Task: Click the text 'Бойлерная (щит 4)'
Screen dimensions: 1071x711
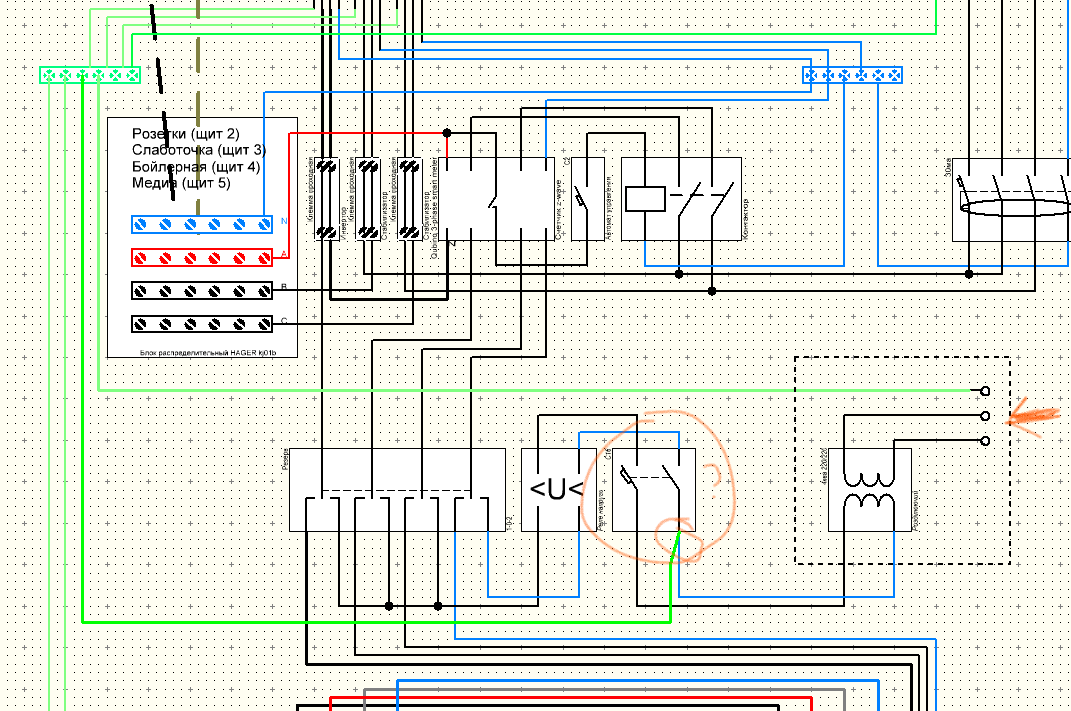Action: coord(196,167)
